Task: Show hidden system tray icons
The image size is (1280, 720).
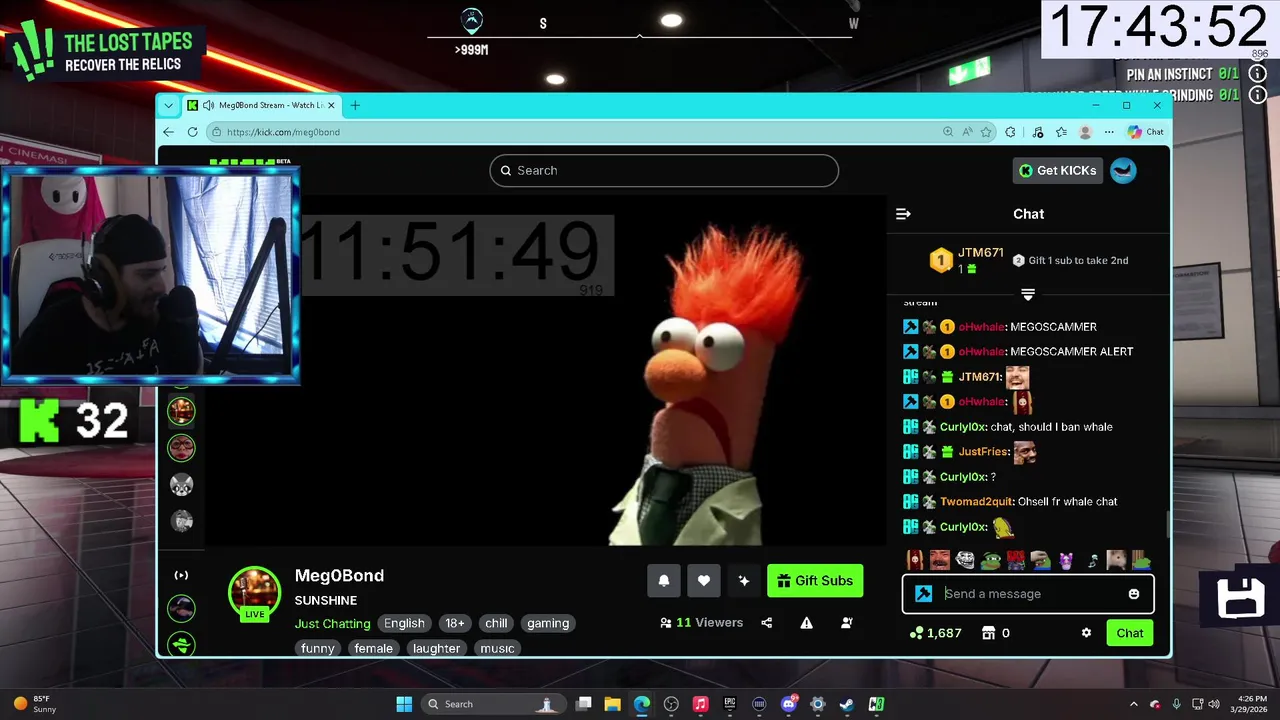Action: 1134,704
